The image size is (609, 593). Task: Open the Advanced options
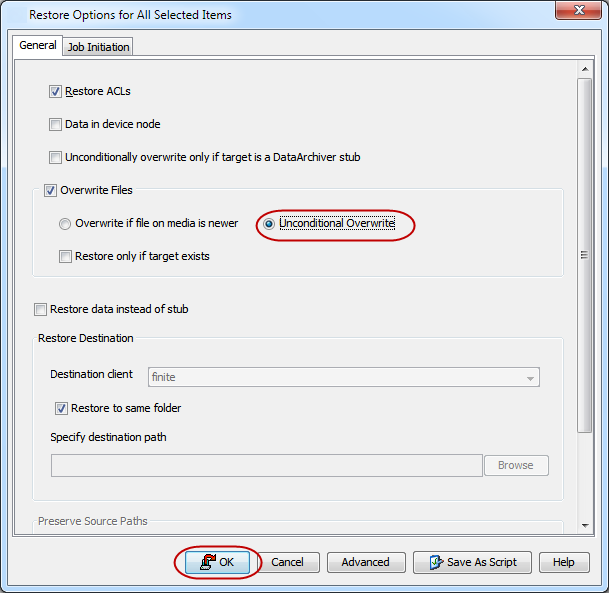(365, 562)
